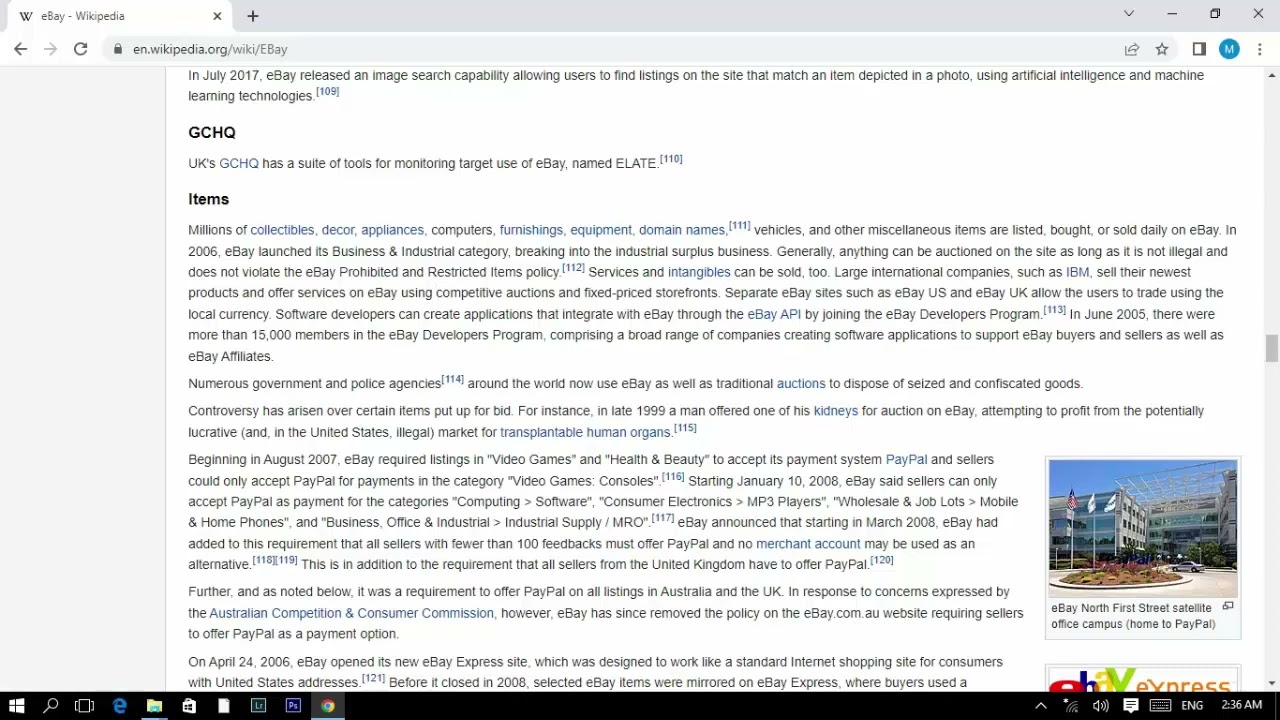
Task: Open Microsoft Store from taskbar
Action: [189, 705]
